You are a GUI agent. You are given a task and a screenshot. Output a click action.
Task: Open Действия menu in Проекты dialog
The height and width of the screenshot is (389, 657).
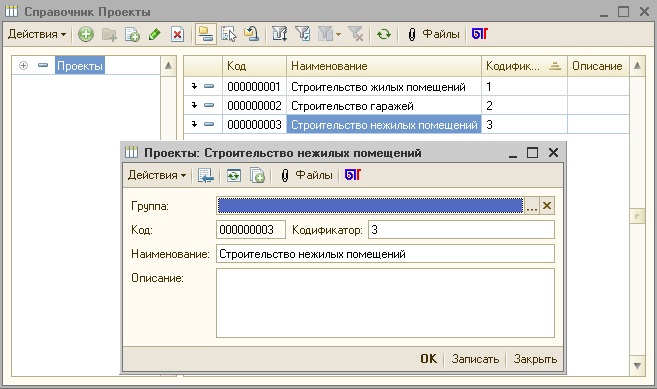pyautogui.click(x=157, y=175)
